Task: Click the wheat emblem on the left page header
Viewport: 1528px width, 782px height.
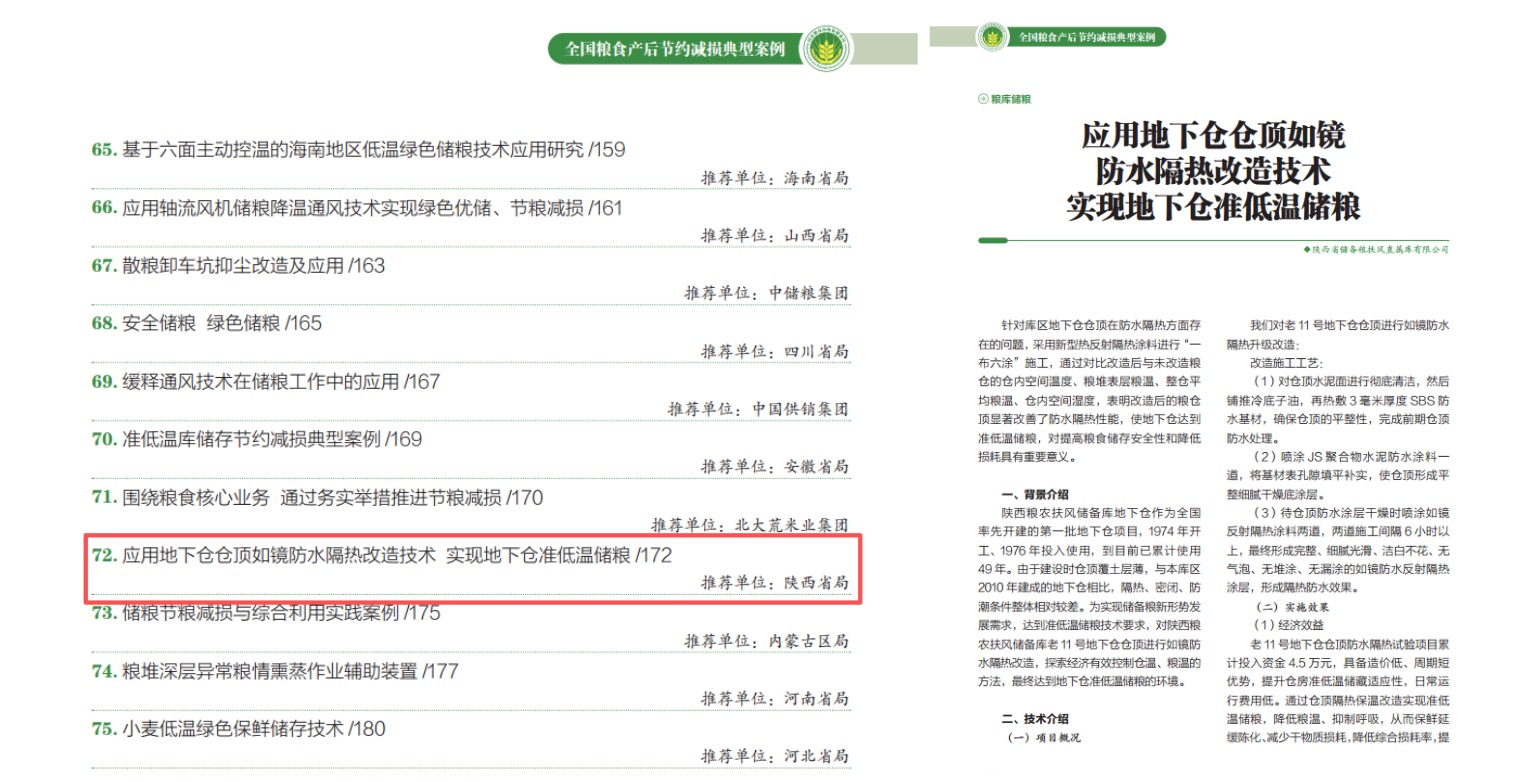Action: 826,46
